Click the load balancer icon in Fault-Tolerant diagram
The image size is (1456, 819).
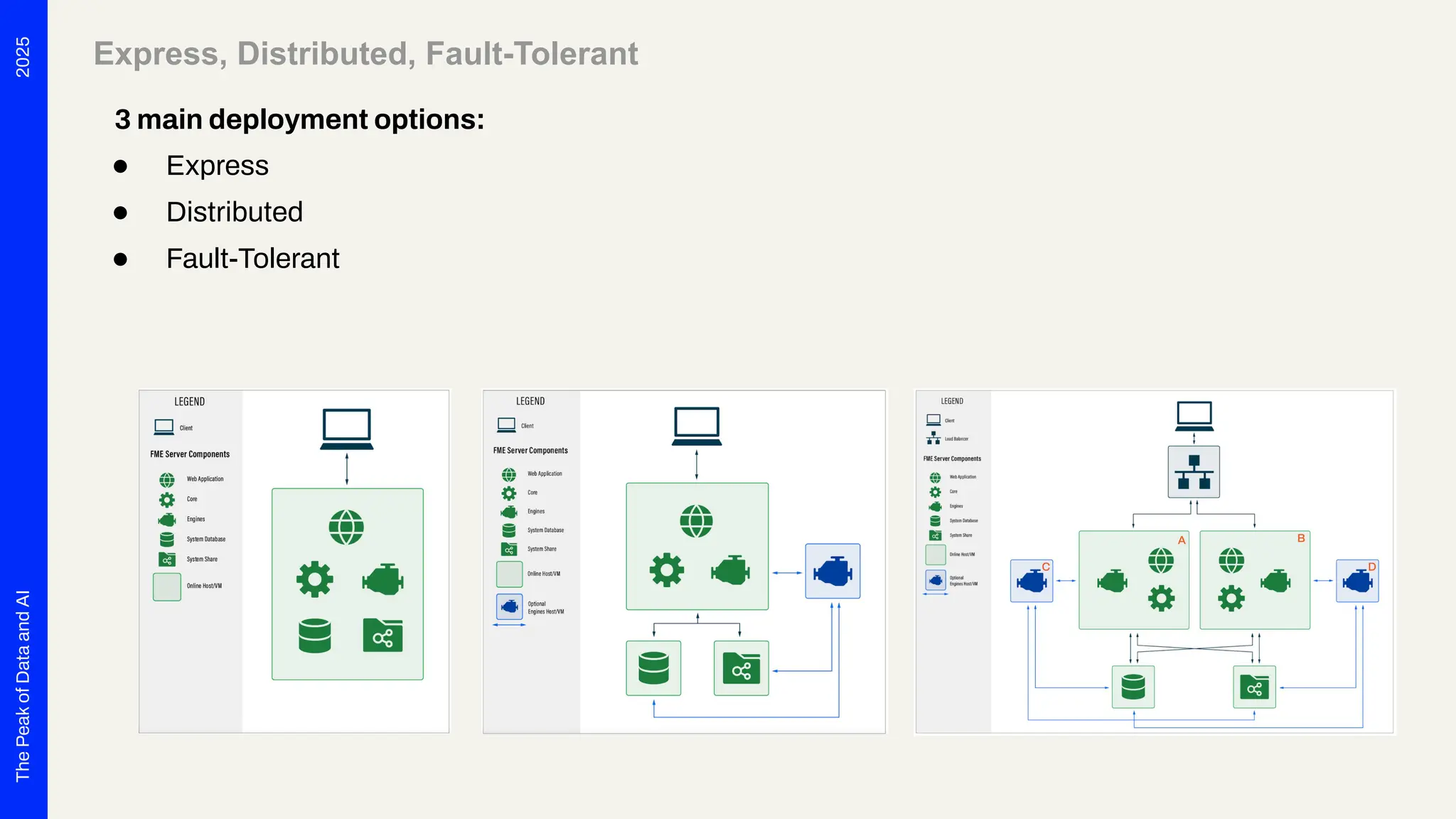point(1194,472)
